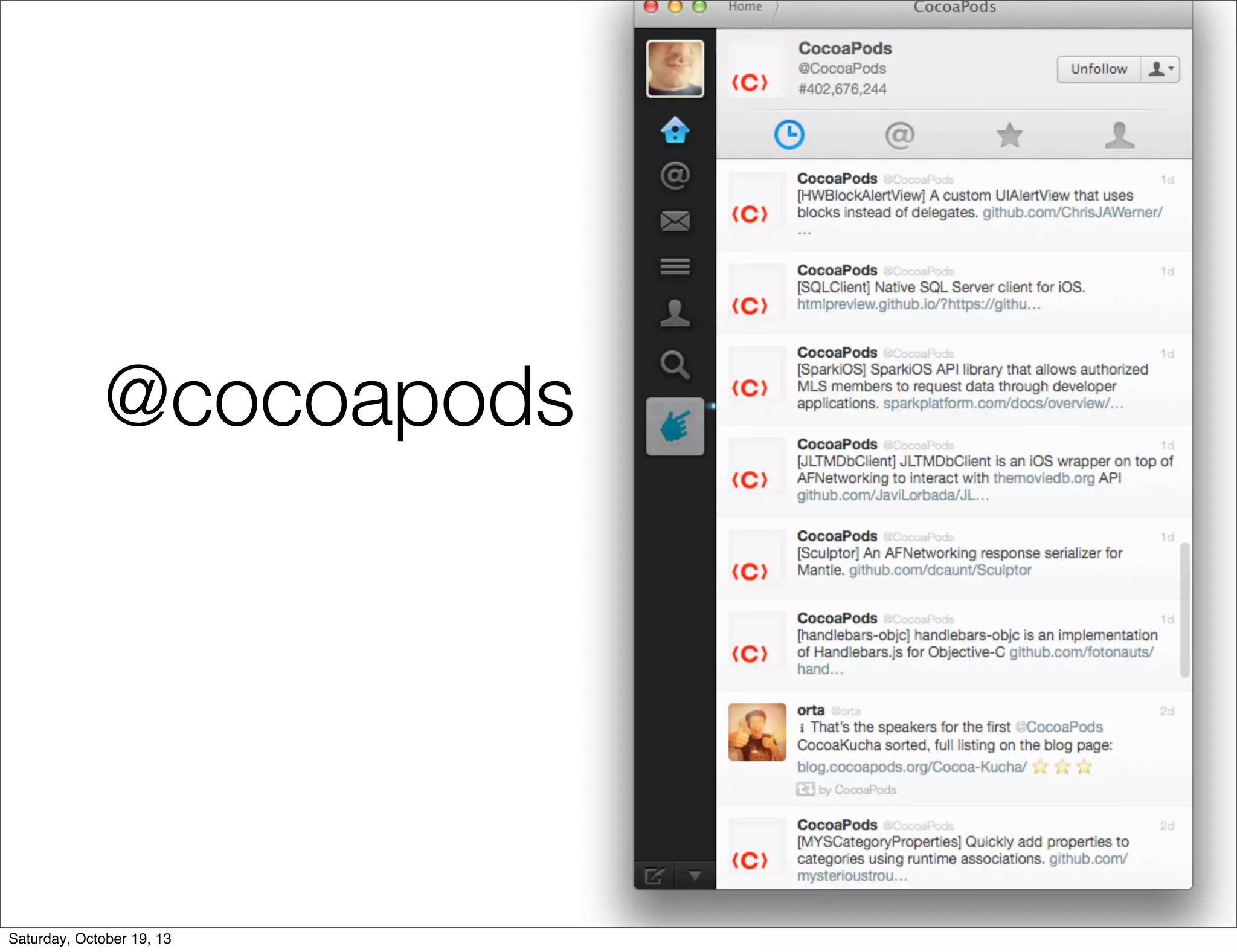Screen dimensions: 1237x952
Task: Minimize the window with yellow button
Action: coord(675,7)
